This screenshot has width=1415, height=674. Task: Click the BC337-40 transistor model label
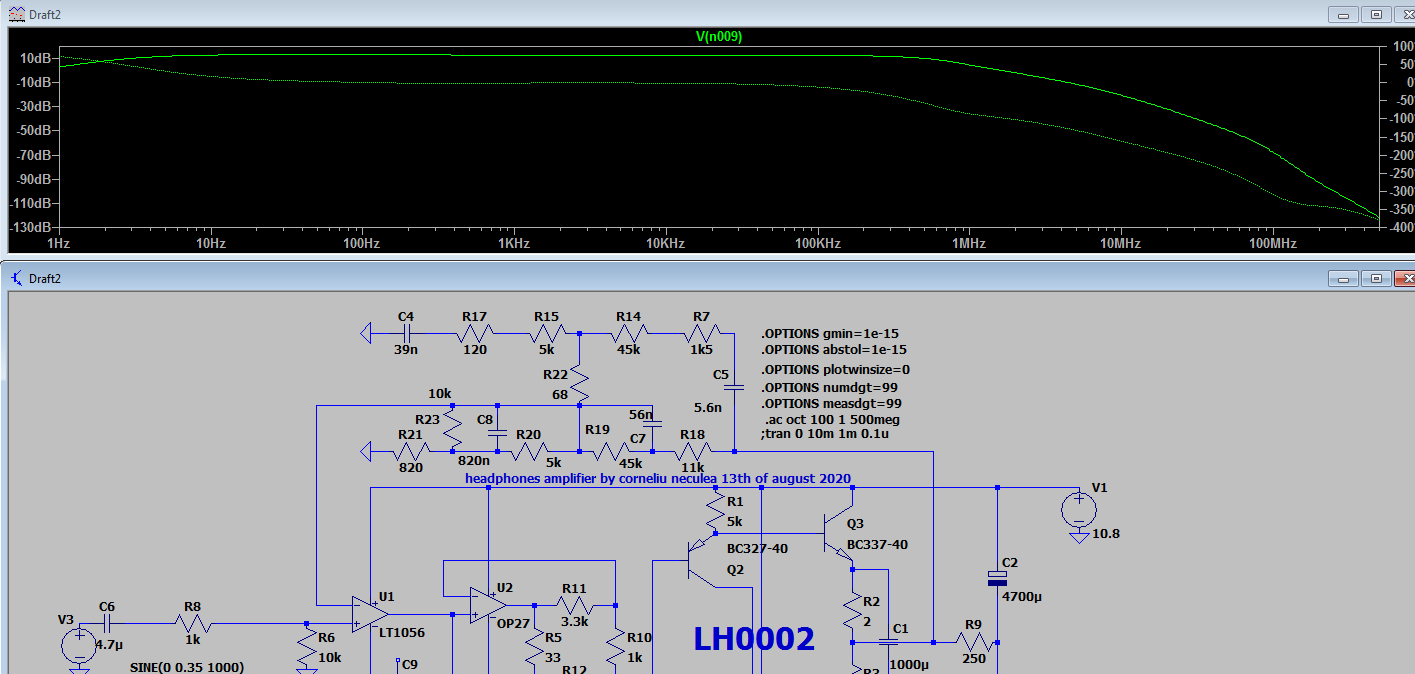pyautogui.click(x=877, y=545)
